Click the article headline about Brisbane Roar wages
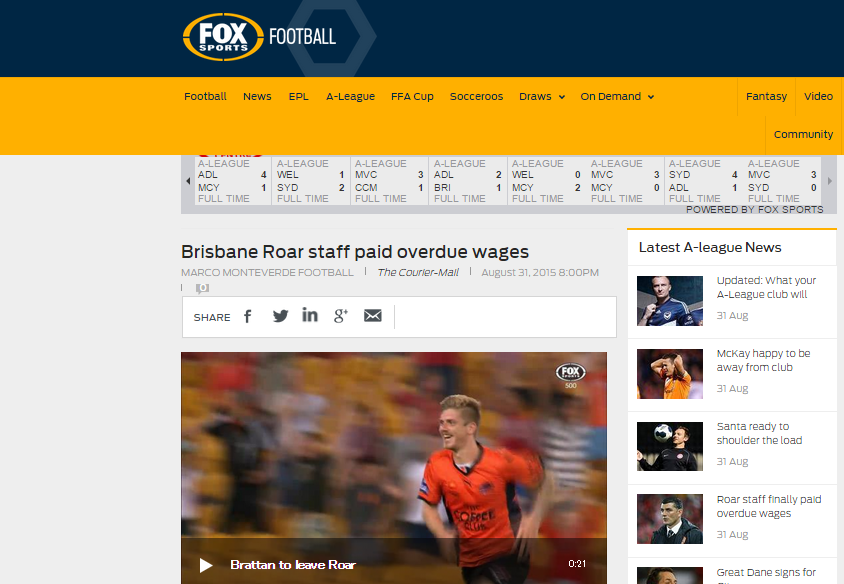 pos(355,252)
